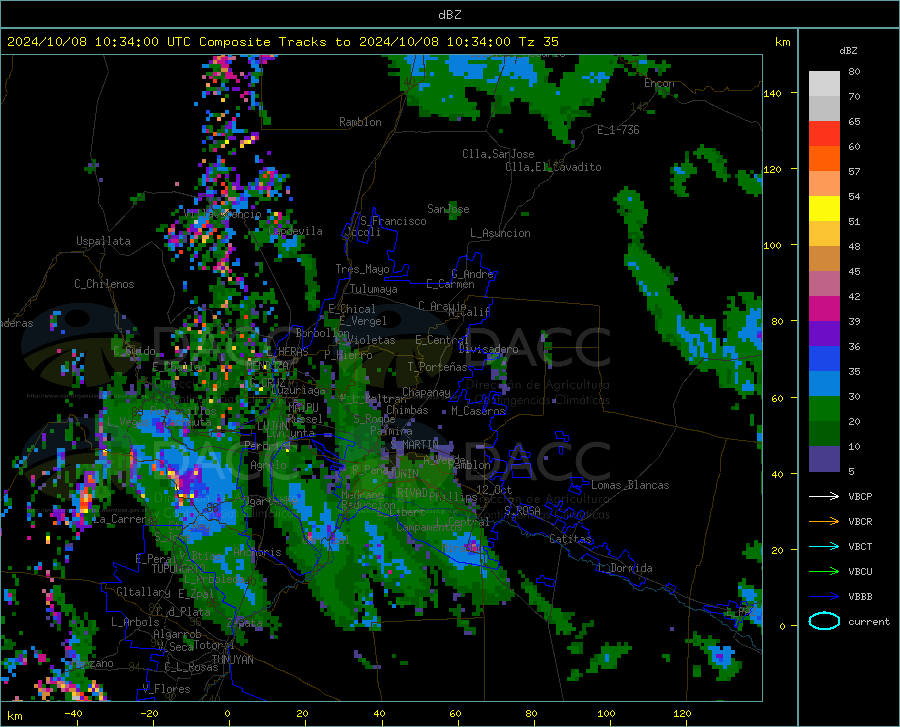The width and height of the screenshot is (900, 727).
Task: Click the 'C_Chilenos' map label
Action: coord(104,284)
